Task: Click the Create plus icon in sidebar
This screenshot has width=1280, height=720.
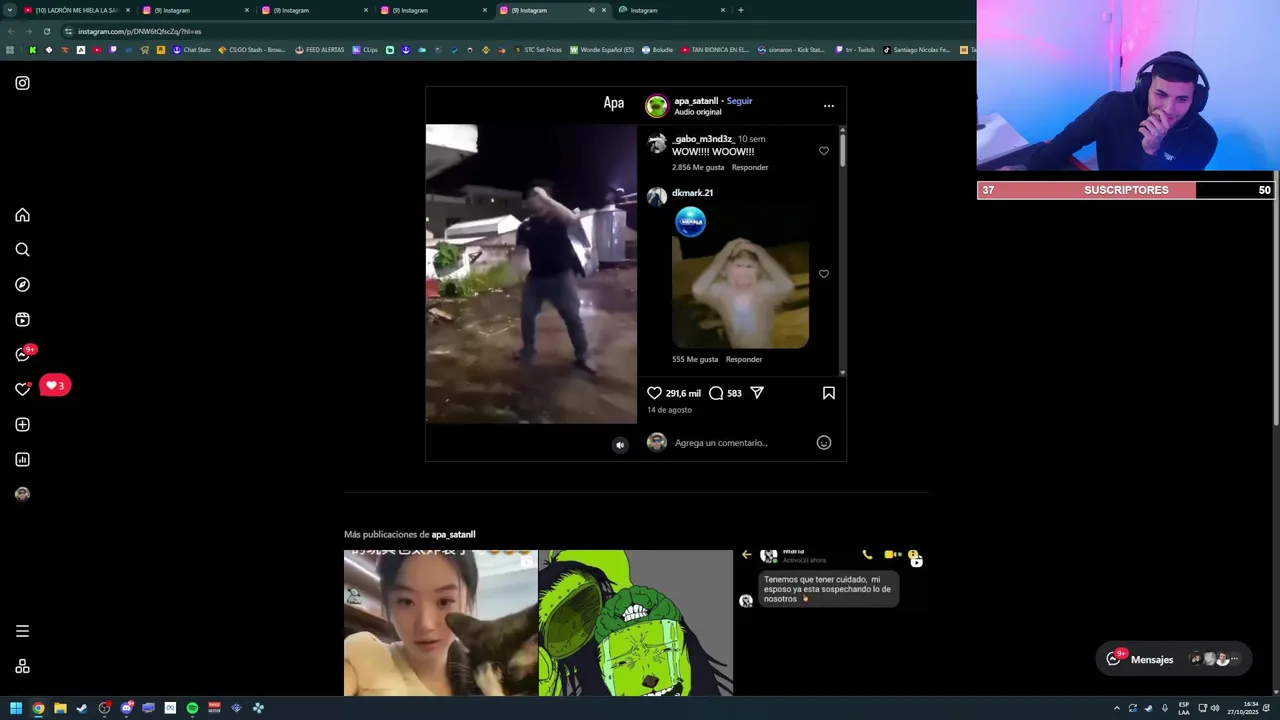Action: (22, 425)
